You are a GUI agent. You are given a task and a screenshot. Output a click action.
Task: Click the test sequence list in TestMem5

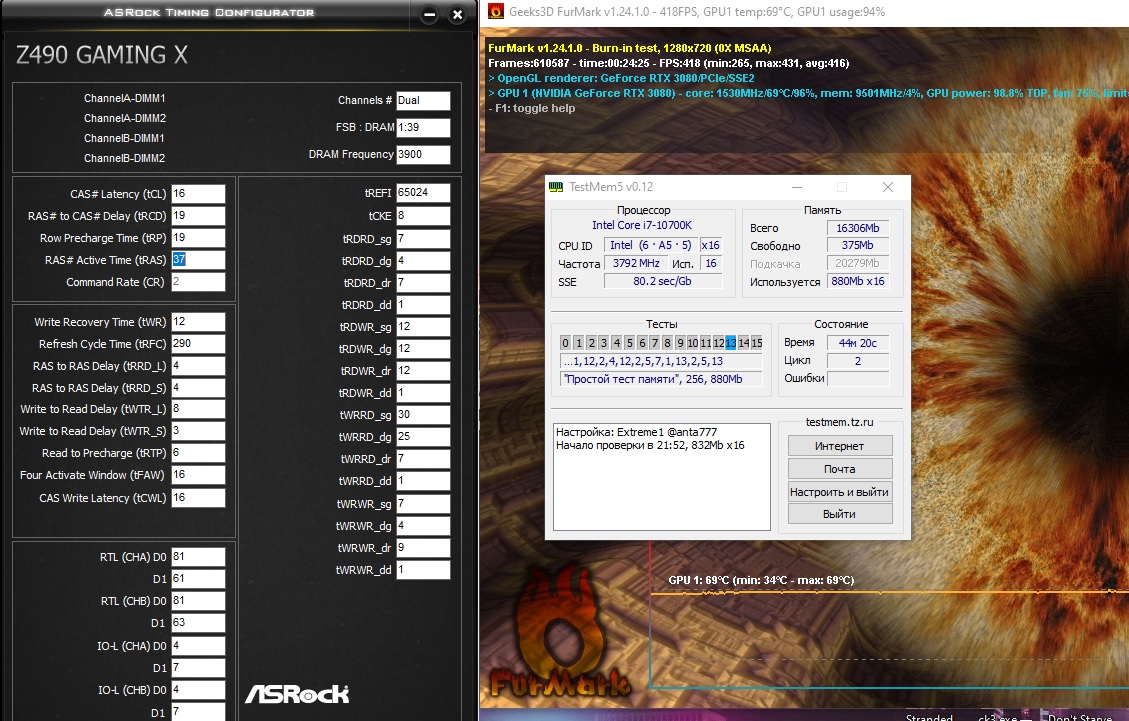(x=661, y=362)
